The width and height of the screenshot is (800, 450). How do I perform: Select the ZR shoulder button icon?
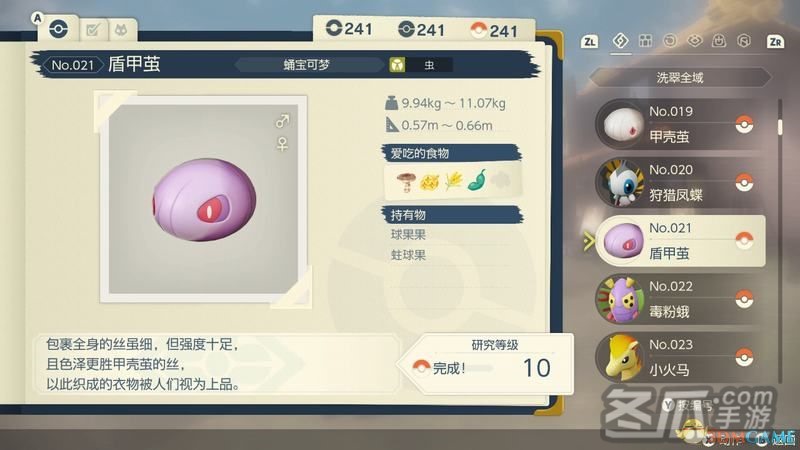click(x=775, y=42)
